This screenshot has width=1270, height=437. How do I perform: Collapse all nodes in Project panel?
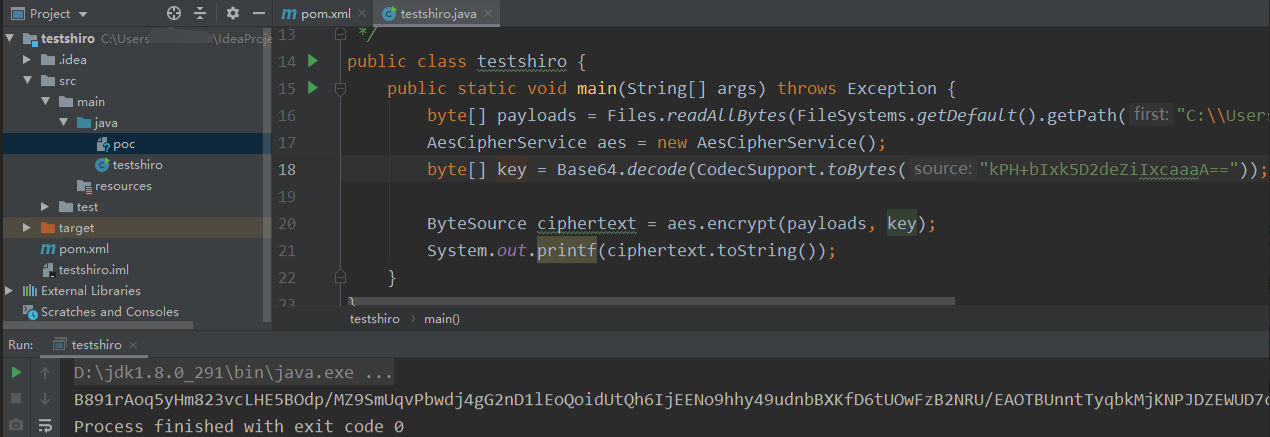(x=200, y=14)
